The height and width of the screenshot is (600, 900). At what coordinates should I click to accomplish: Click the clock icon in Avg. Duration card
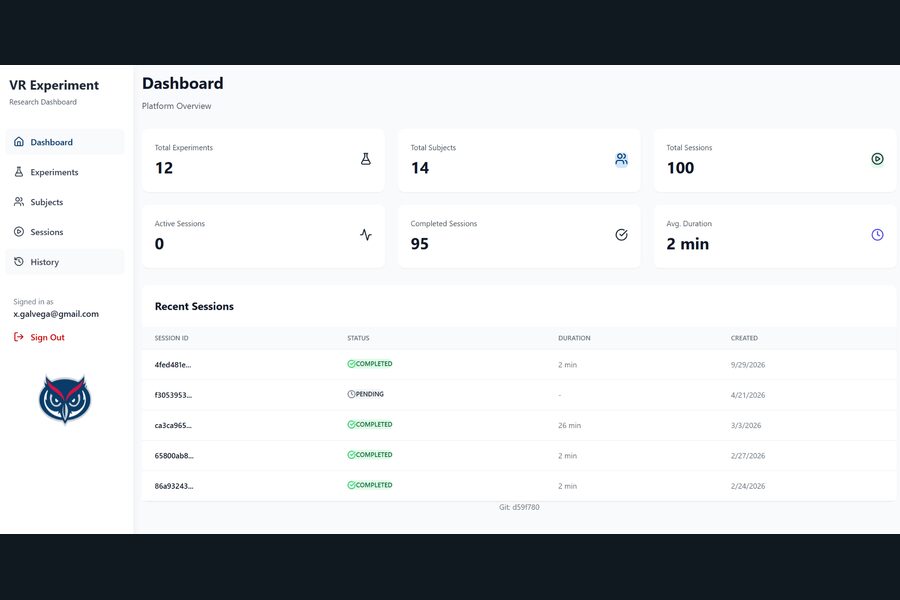point(877,235)
